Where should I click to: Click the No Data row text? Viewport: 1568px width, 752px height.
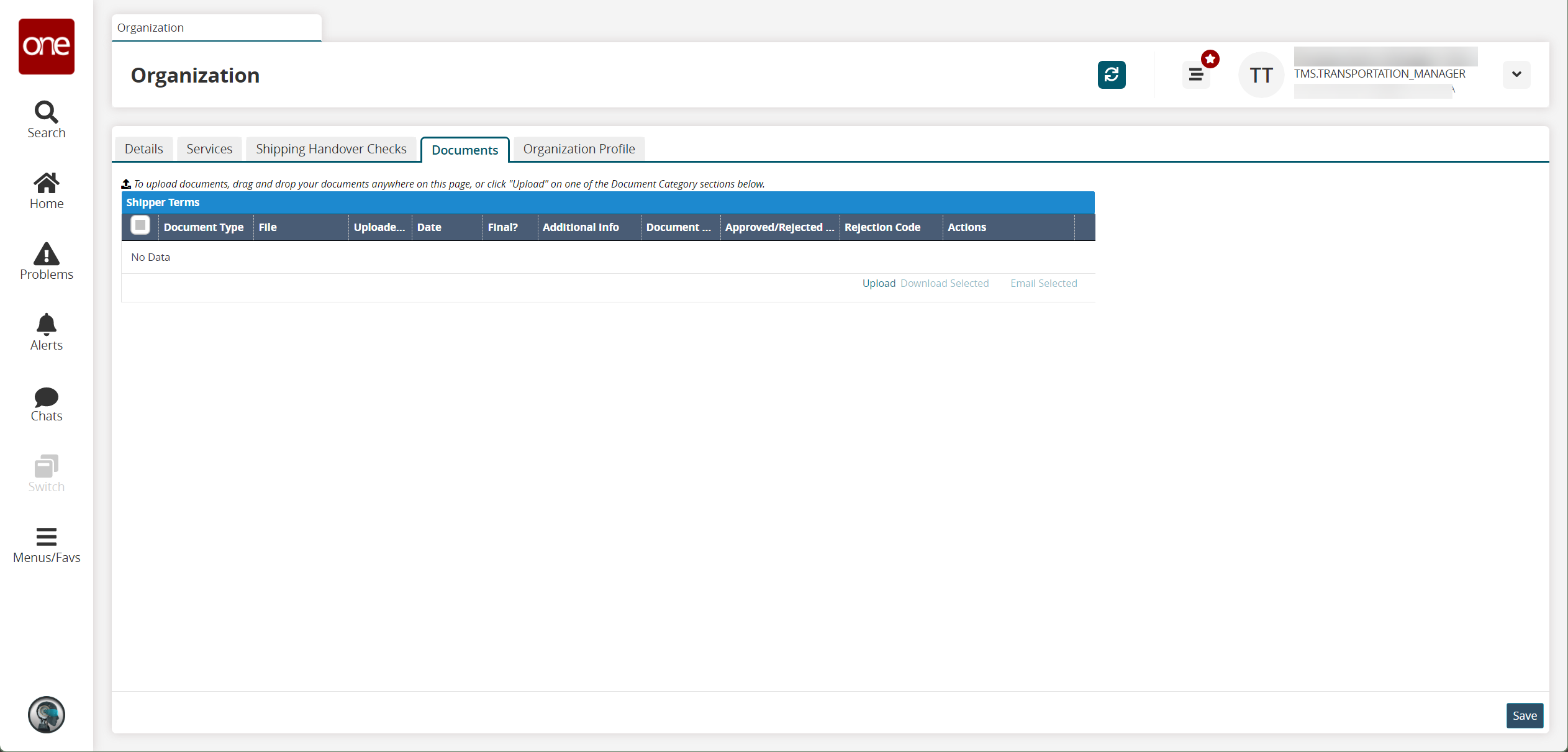(150, 257)
